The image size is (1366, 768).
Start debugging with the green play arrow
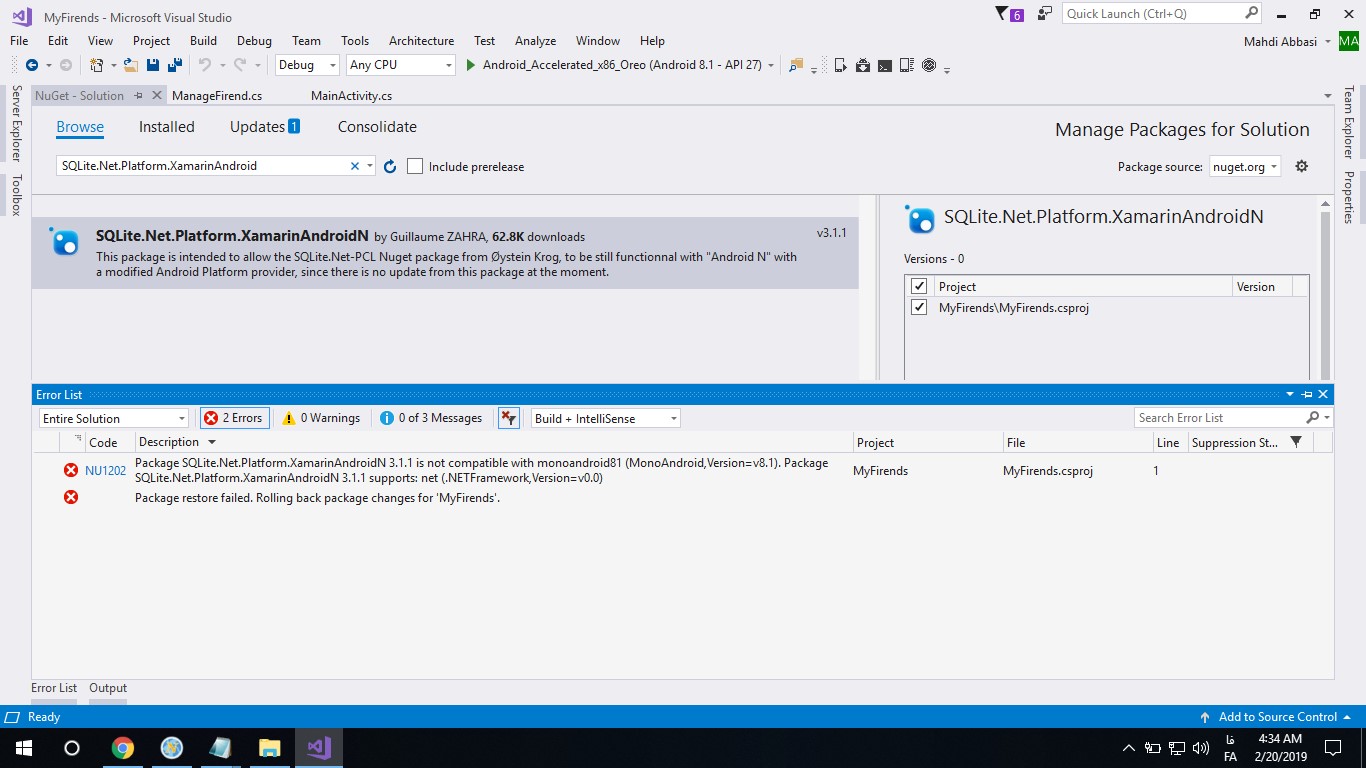[x=471, y=65]
